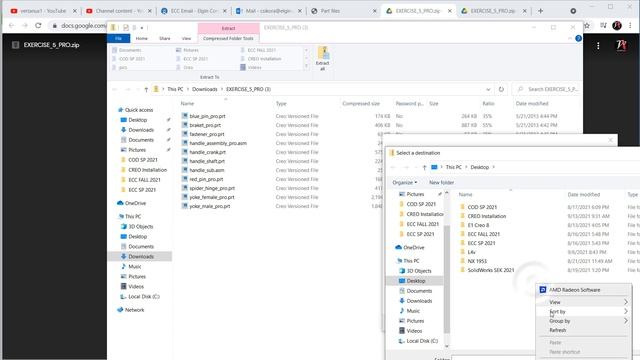Viewport: 640px width, 360px height.
Task: Bookmark this page star icon
Action: [587, 25]
